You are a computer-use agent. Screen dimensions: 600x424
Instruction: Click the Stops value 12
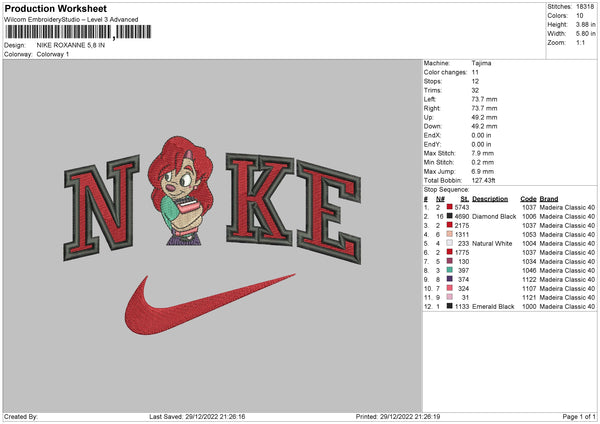tap(475, 81)
